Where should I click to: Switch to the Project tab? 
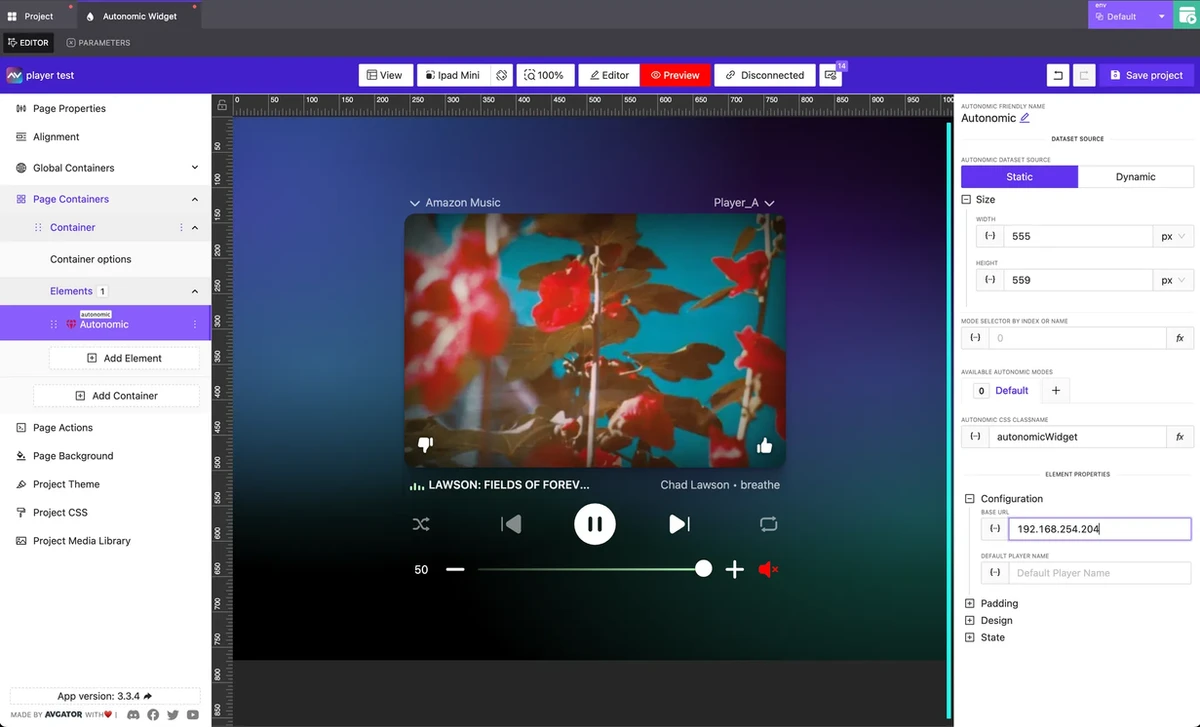coord(36,16)
